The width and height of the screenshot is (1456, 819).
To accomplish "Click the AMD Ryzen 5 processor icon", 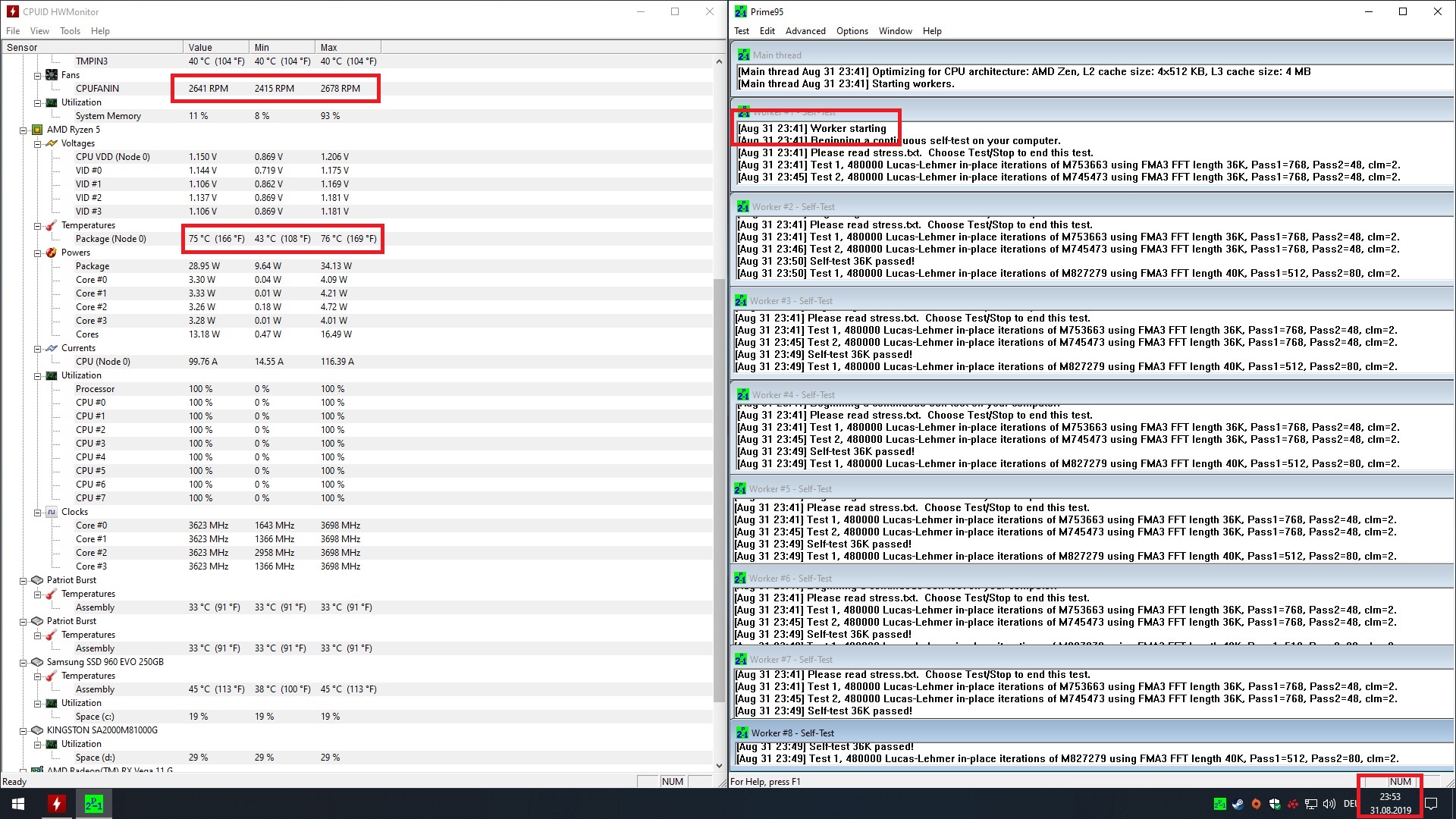I will tap(37, 130).
